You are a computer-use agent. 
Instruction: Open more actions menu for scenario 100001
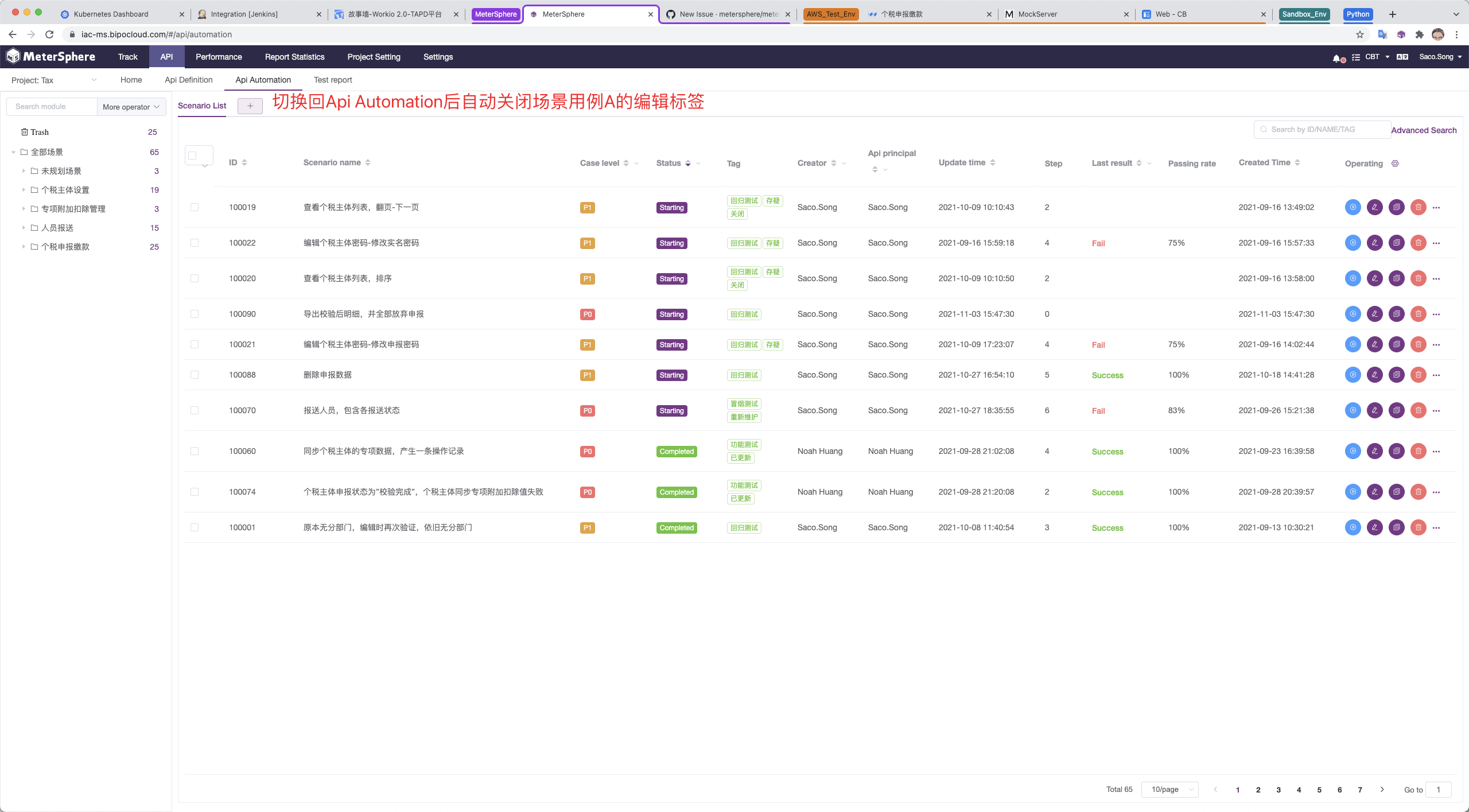(x=1436, y=527)
